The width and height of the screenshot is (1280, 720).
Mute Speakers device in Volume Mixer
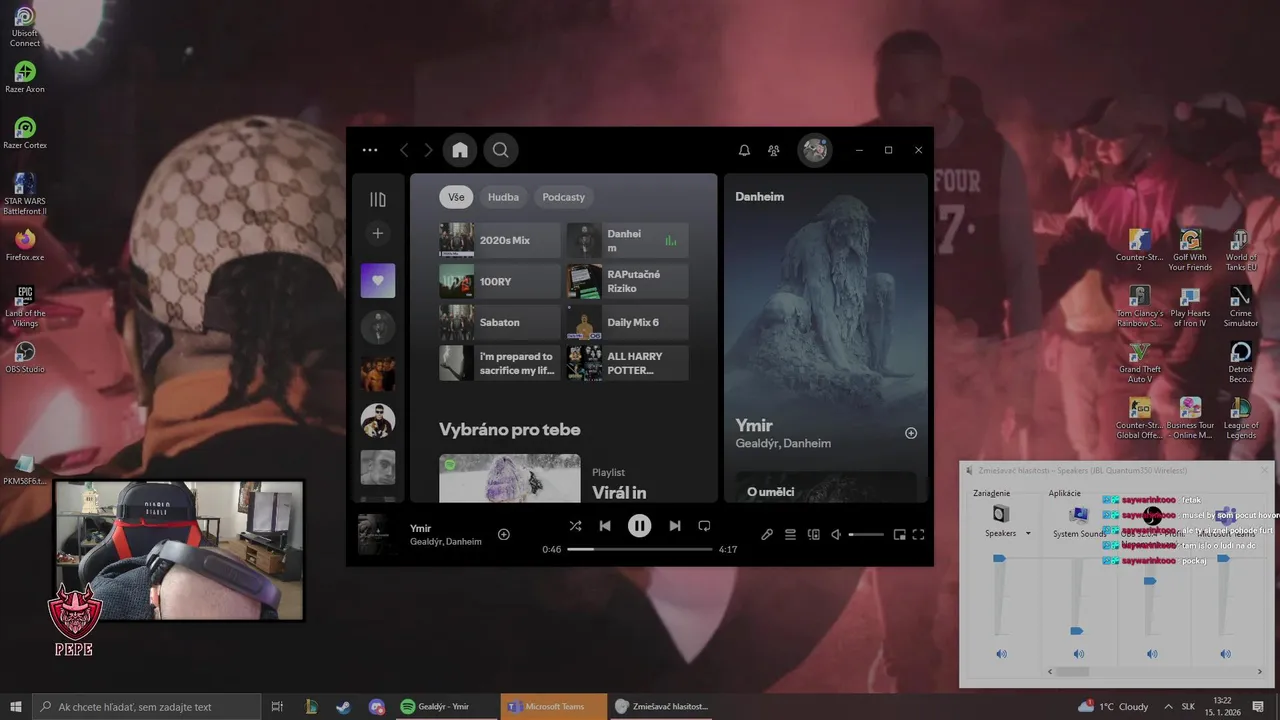coord(1001,654)
